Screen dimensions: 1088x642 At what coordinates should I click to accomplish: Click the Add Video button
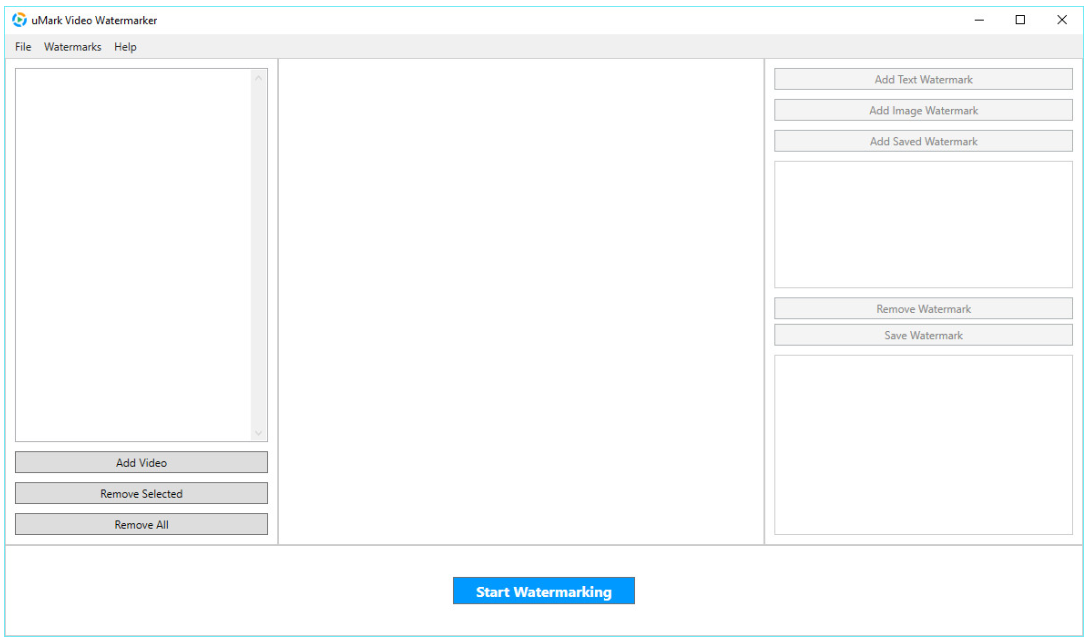[x=141, y=462]
